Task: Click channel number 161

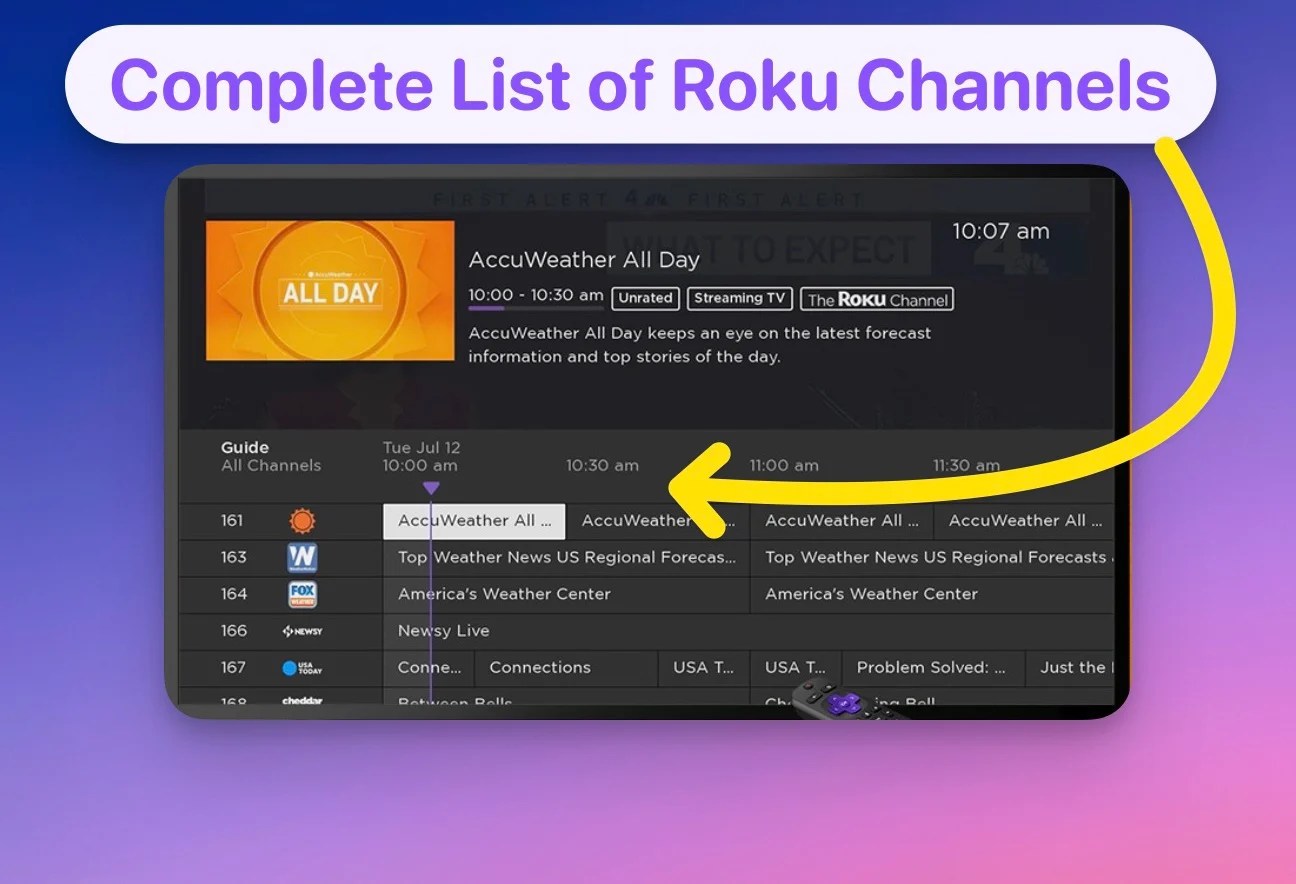Action: (233, 521)
